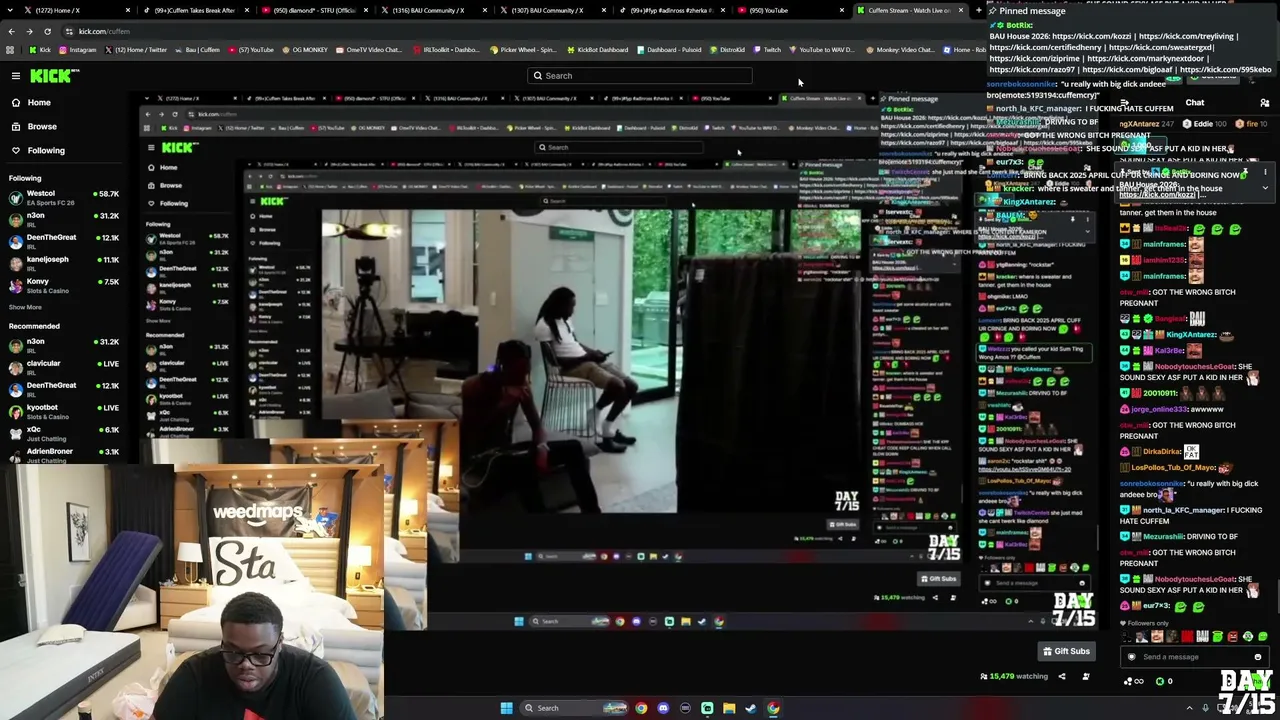
Task: Click the '15,479 watching' viewer count
Action: coord(1014,677)
